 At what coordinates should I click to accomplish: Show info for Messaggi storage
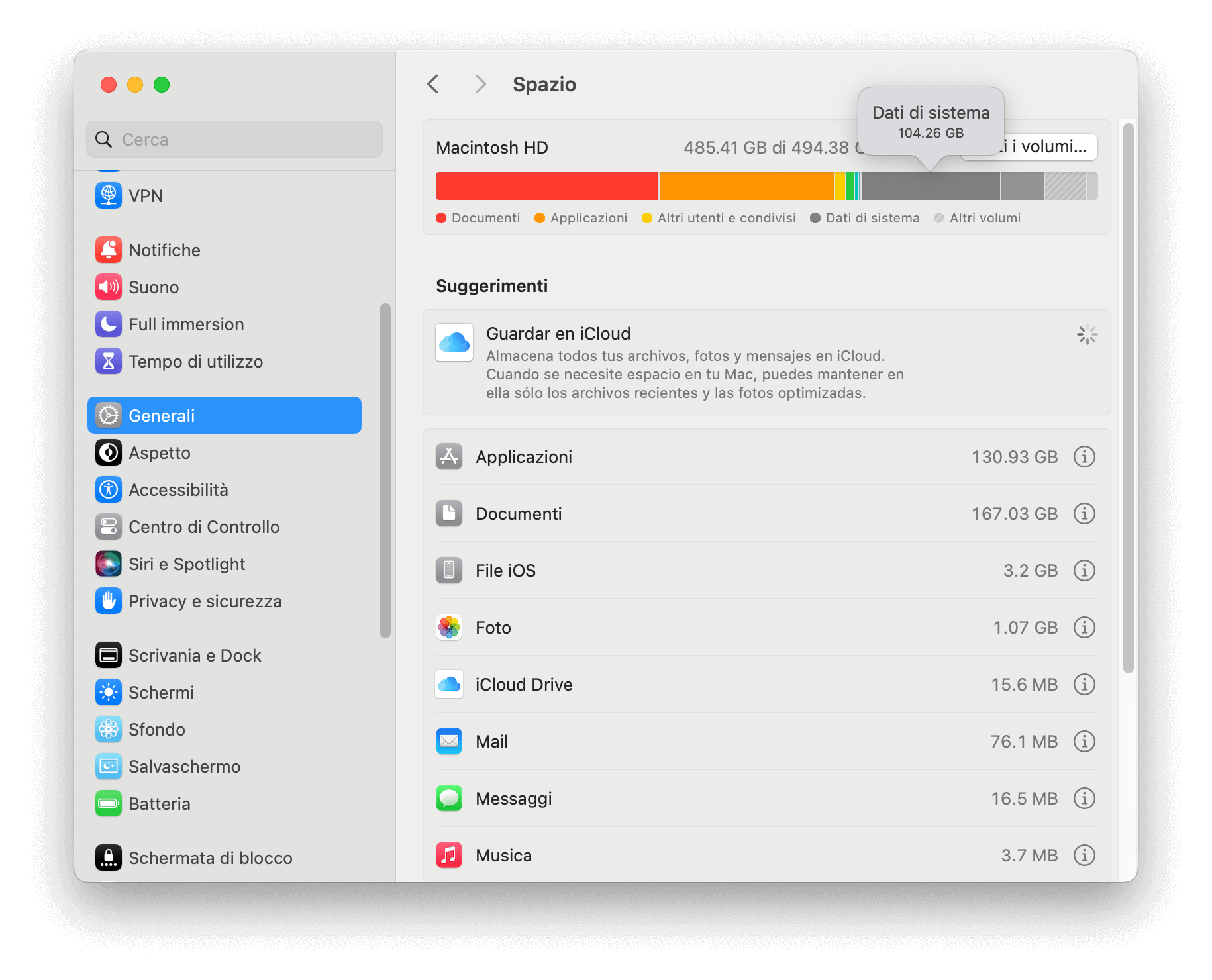coord(1084,798)
